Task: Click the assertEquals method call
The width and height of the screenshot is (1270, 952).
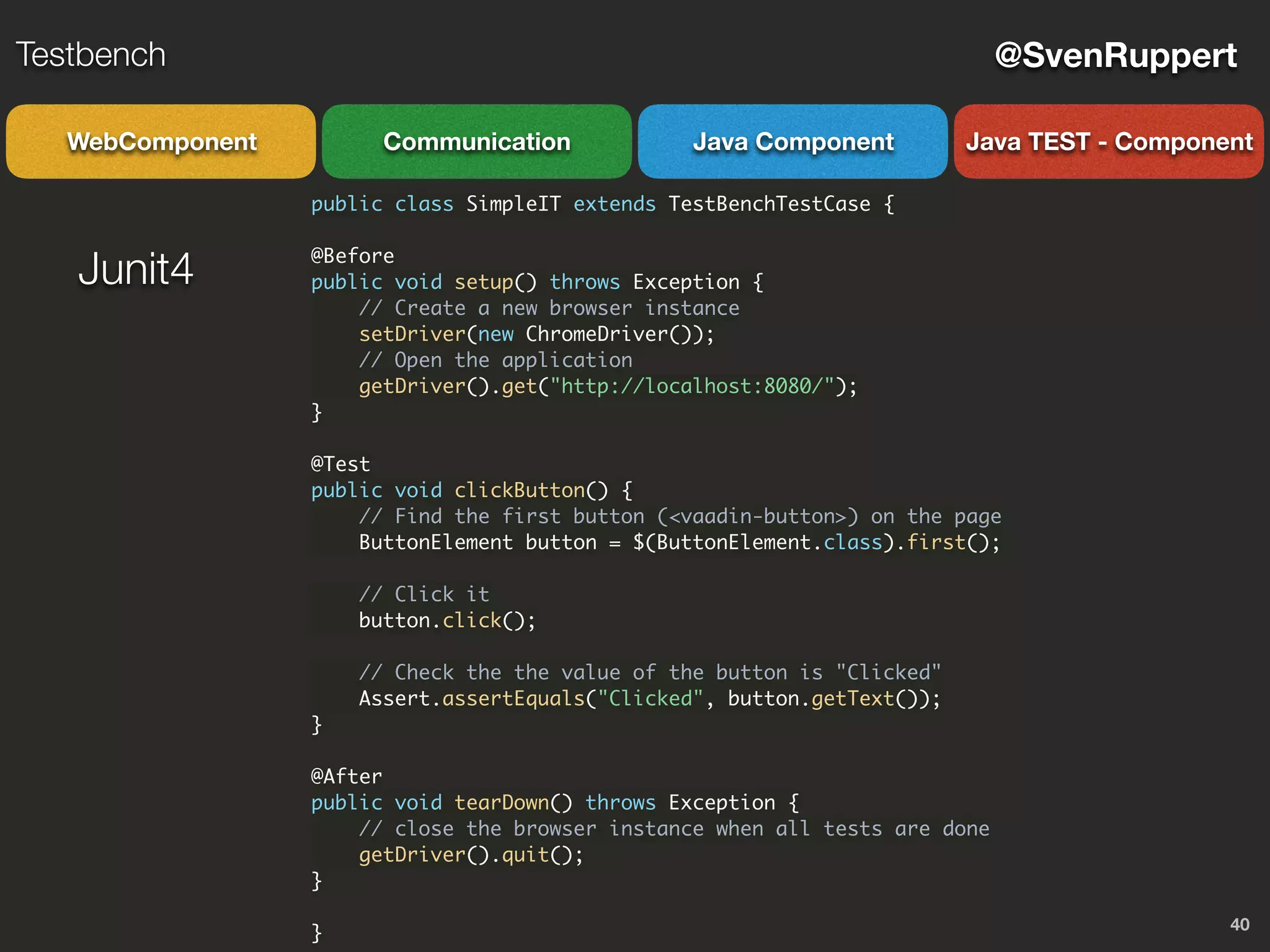Action: point(513,699)
